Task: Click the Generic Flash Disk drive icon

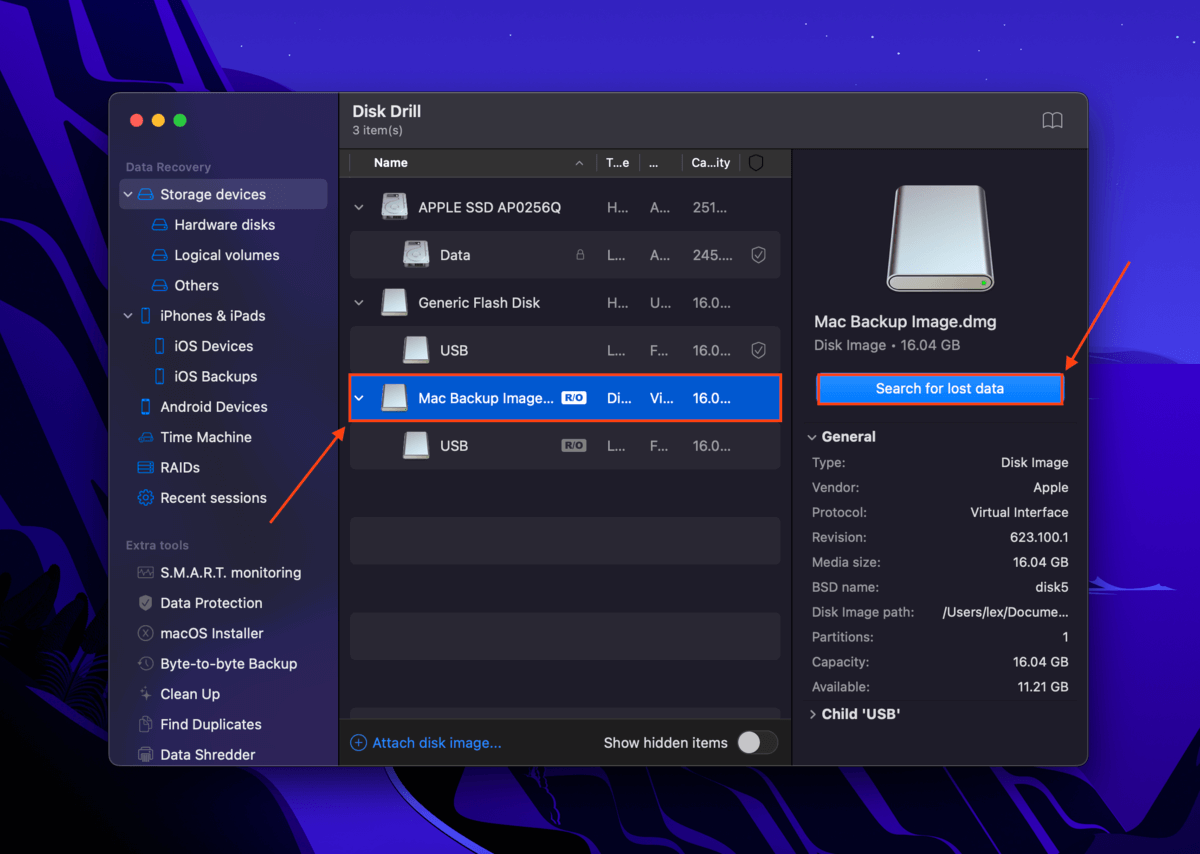Action: 394,303
